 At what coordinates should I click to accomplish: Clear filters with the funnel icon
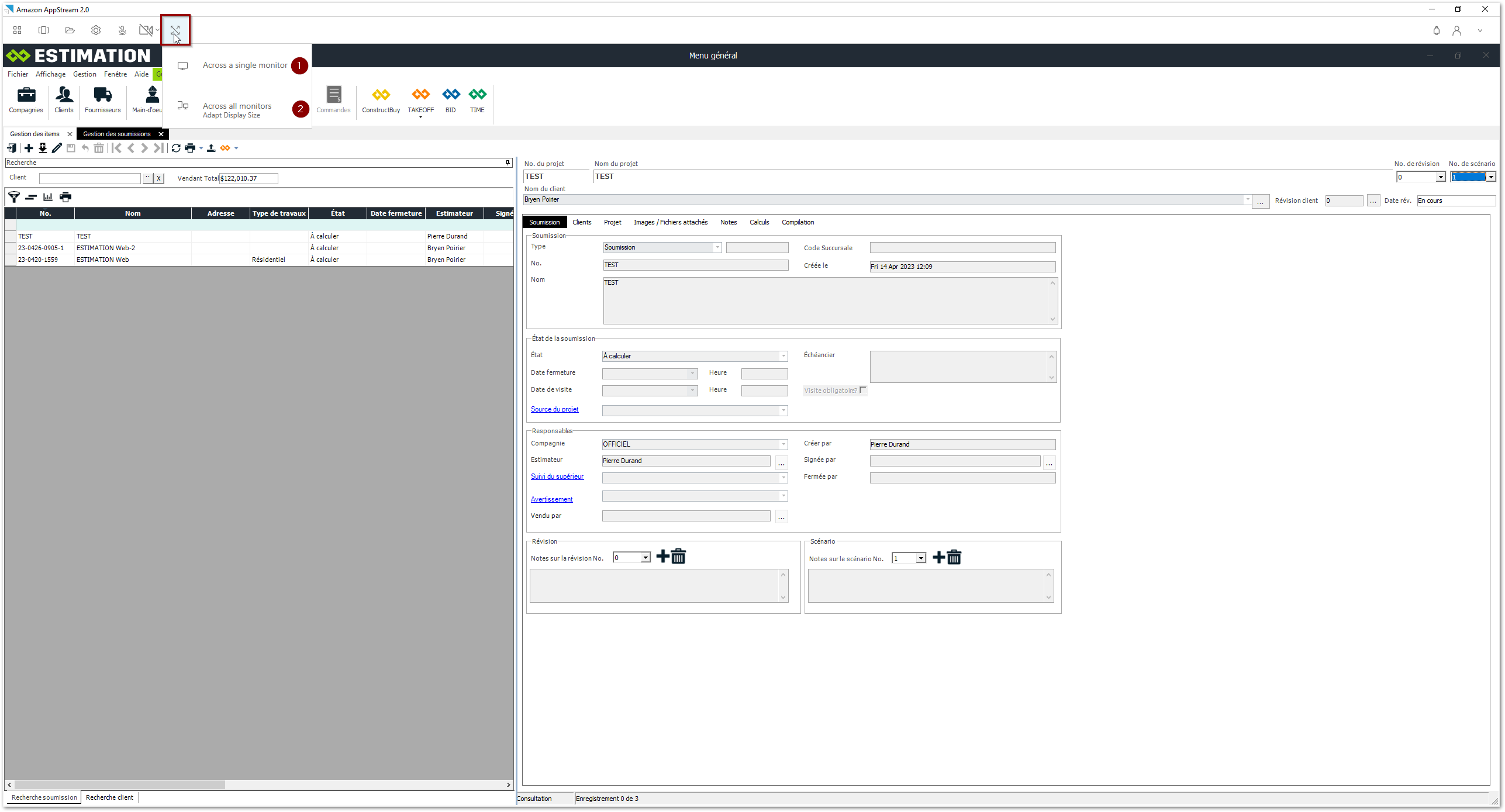coord(13,198)
